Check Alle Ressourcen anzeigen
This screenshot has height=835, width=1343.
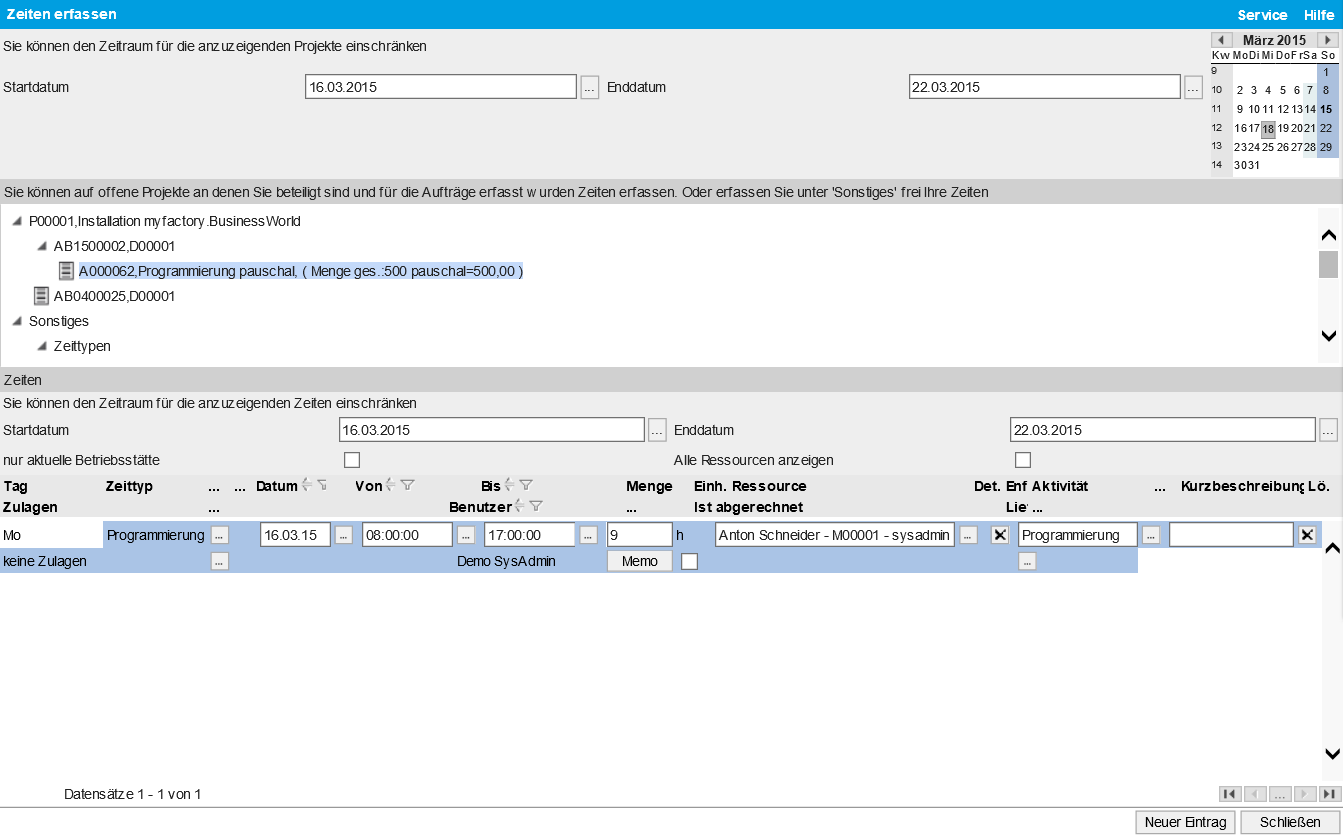pos(1023,460)
